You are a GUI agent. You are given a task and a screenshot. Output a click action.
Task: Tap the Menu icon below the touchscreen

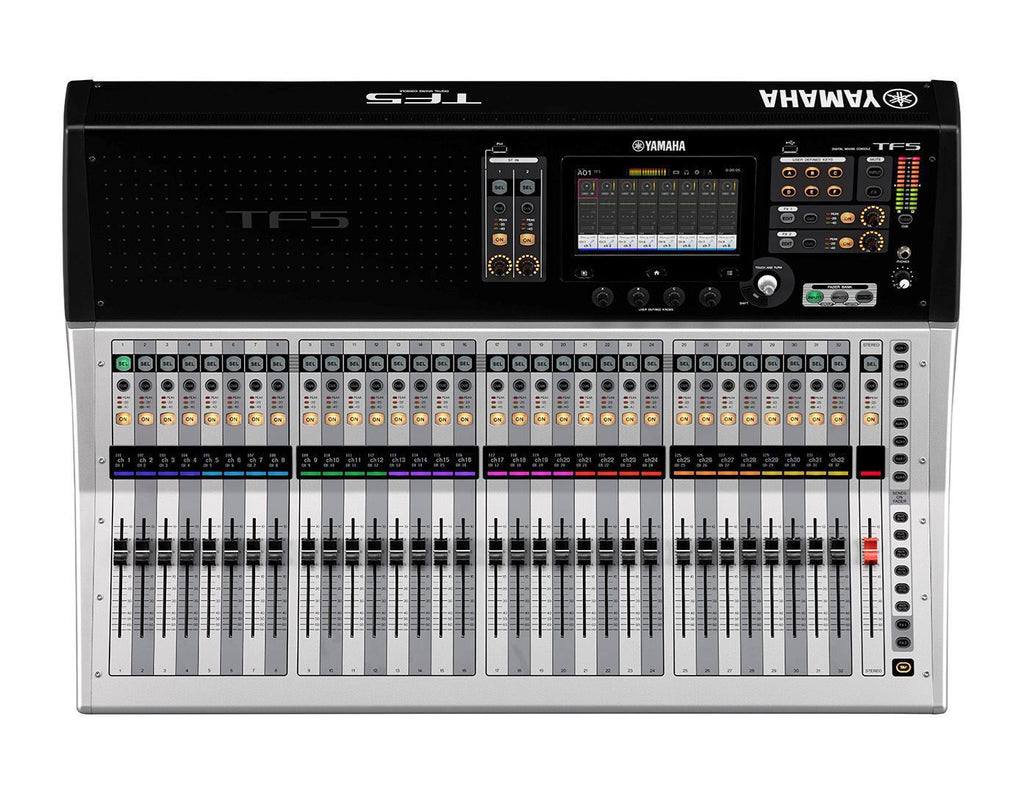click(x=730, y=272)
